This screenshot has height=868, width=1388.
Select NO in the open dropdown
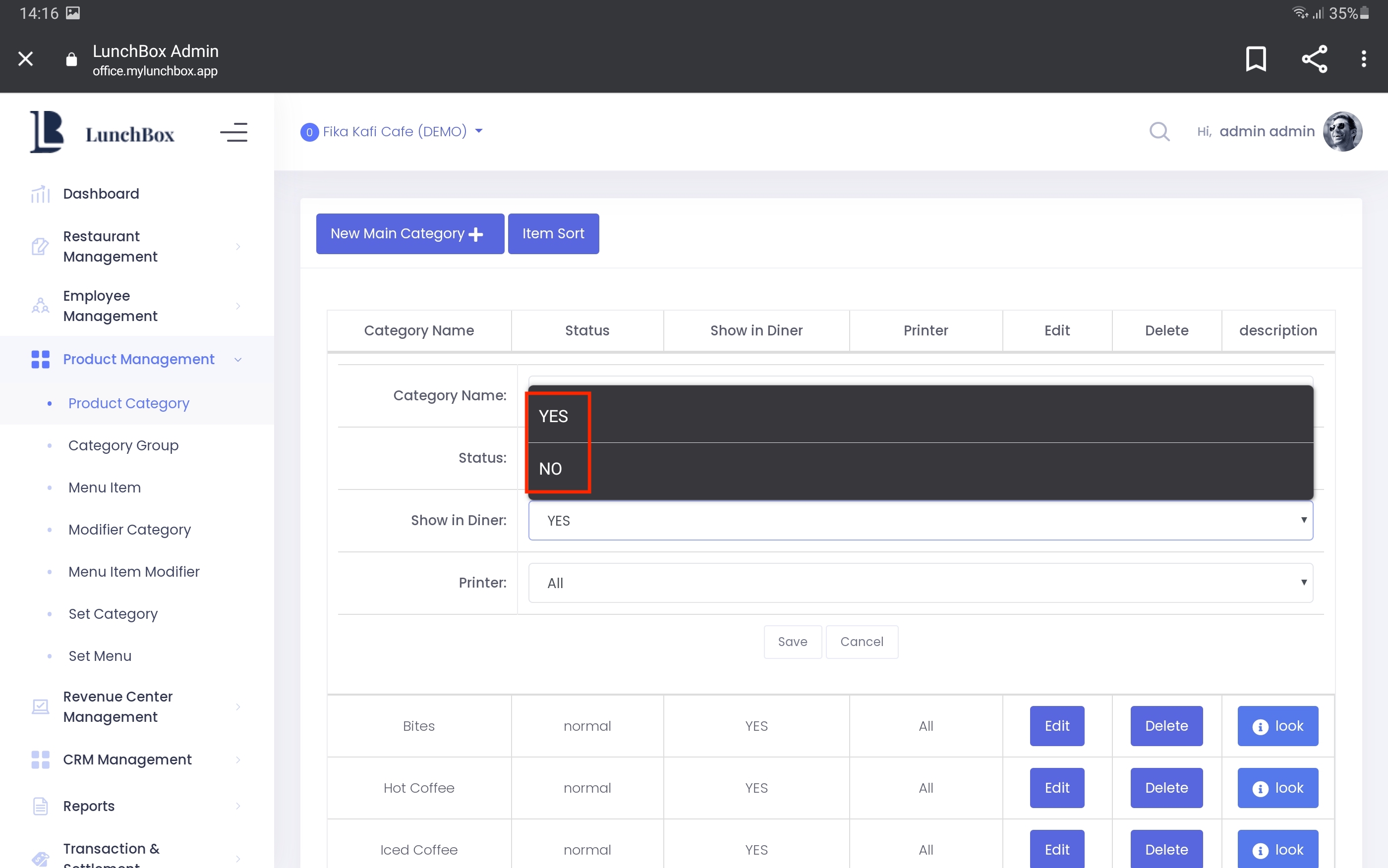click(x=550, y=469)
